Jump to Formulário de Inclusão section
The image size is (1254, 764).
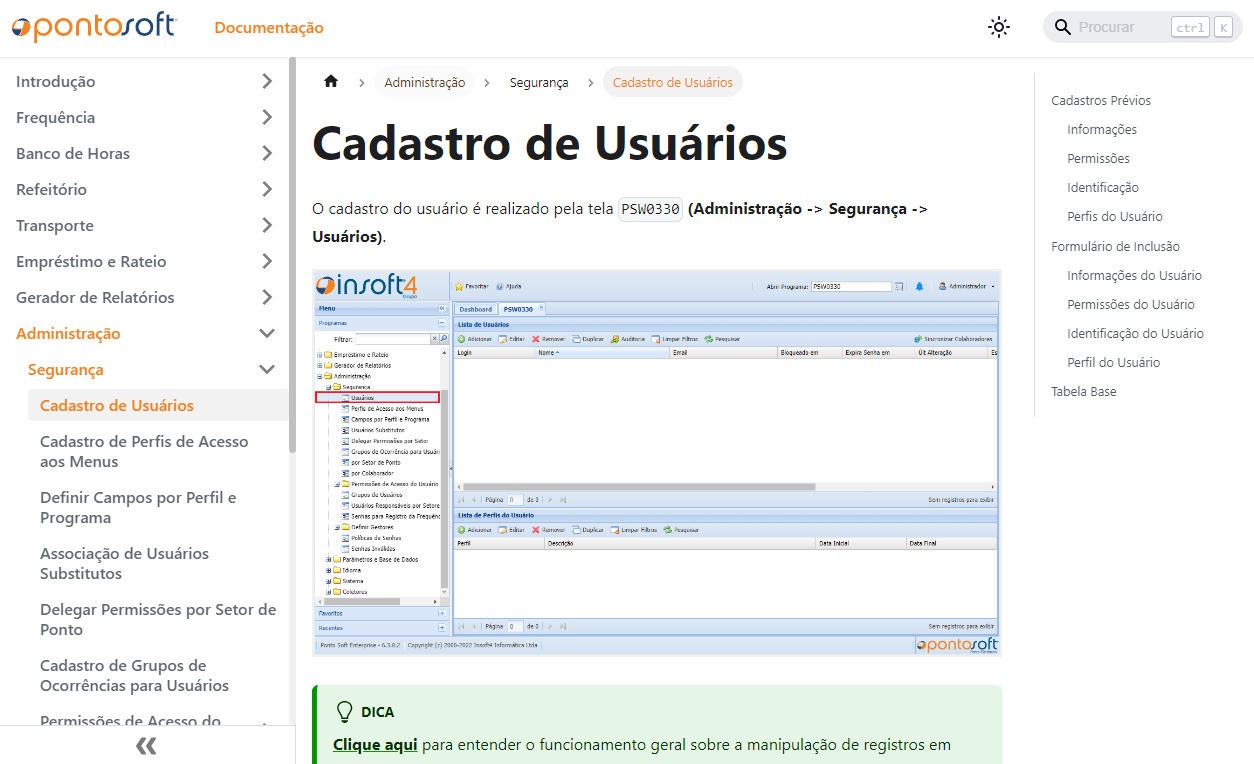pyautogui.click(x=1115, y=247)
